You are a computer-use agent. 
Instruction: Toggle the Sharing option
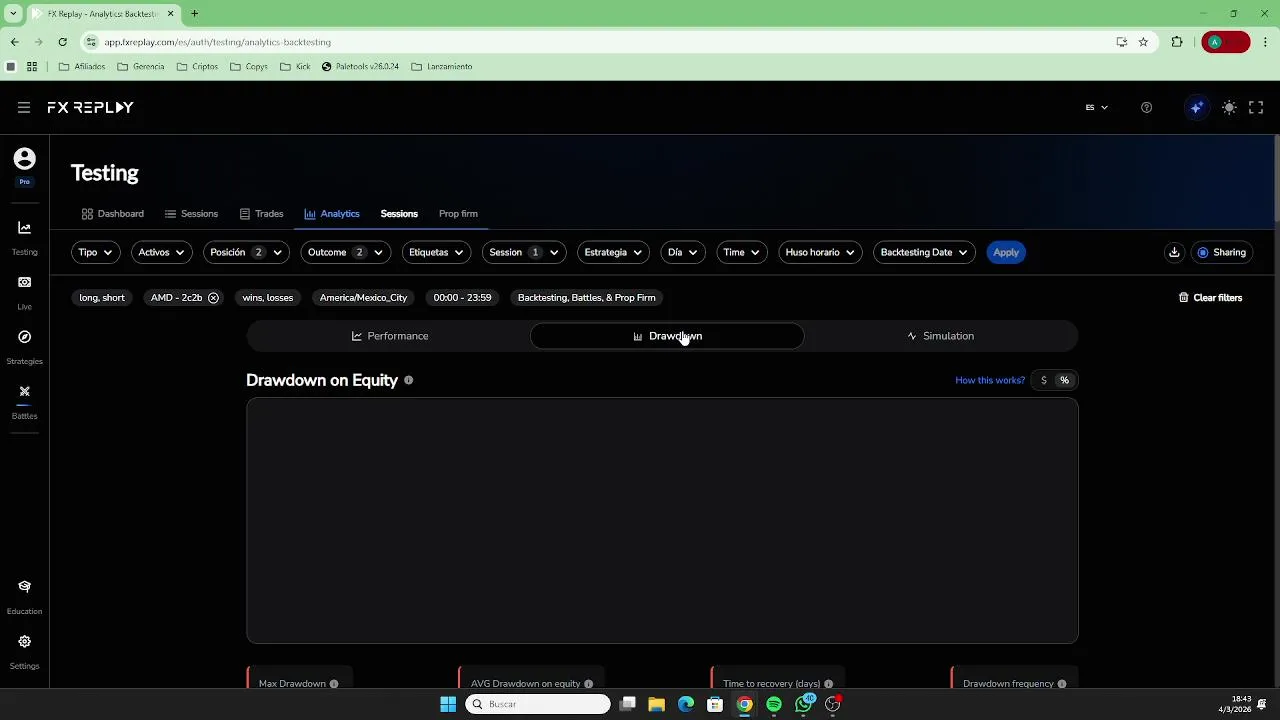coord(1222,252)
